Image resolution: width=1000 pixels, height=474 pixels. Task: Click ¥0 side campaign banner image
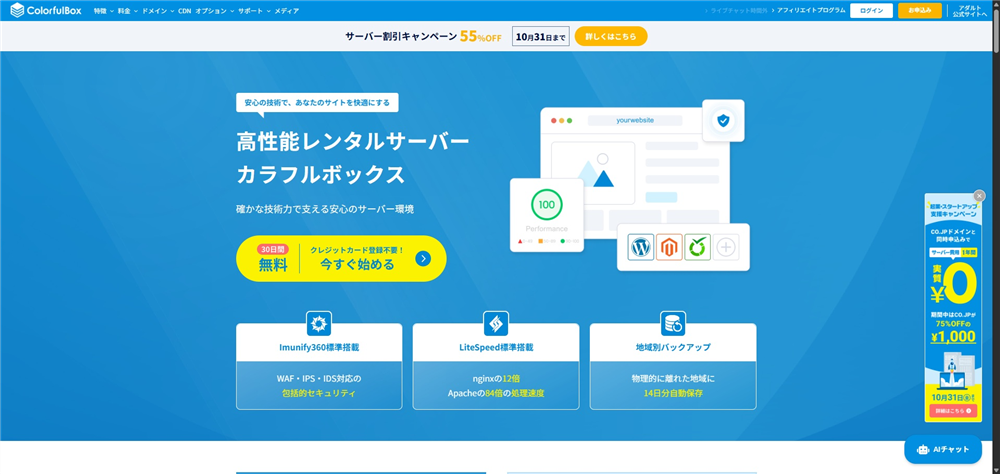point(953,307)
